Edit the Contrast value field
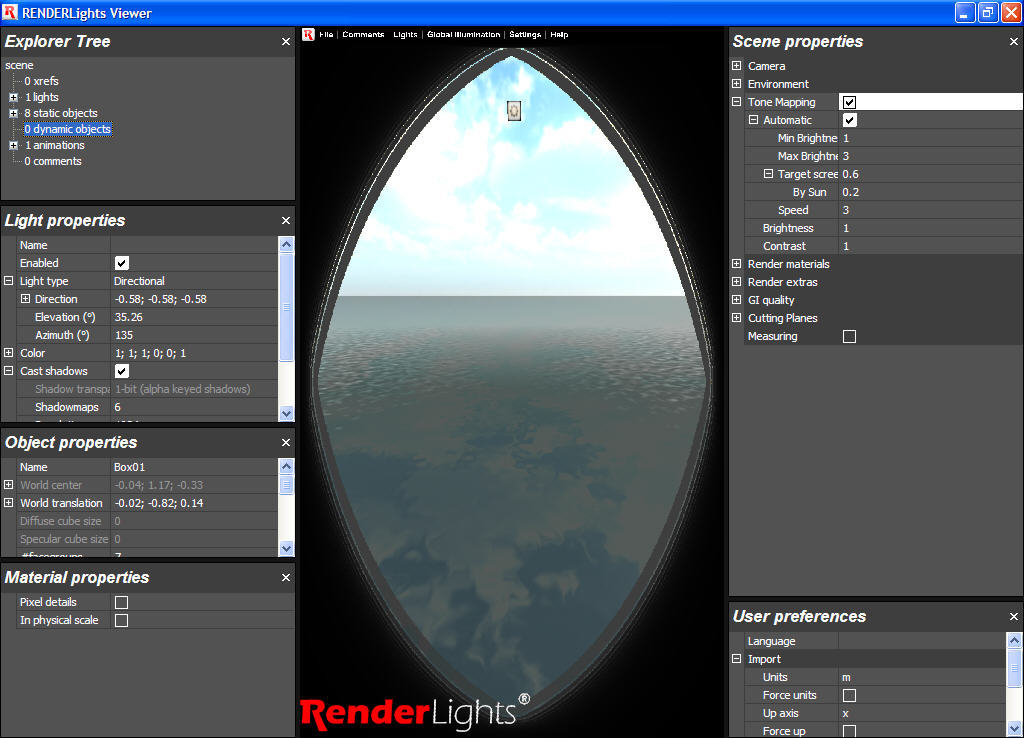 [x=931, y=246]
